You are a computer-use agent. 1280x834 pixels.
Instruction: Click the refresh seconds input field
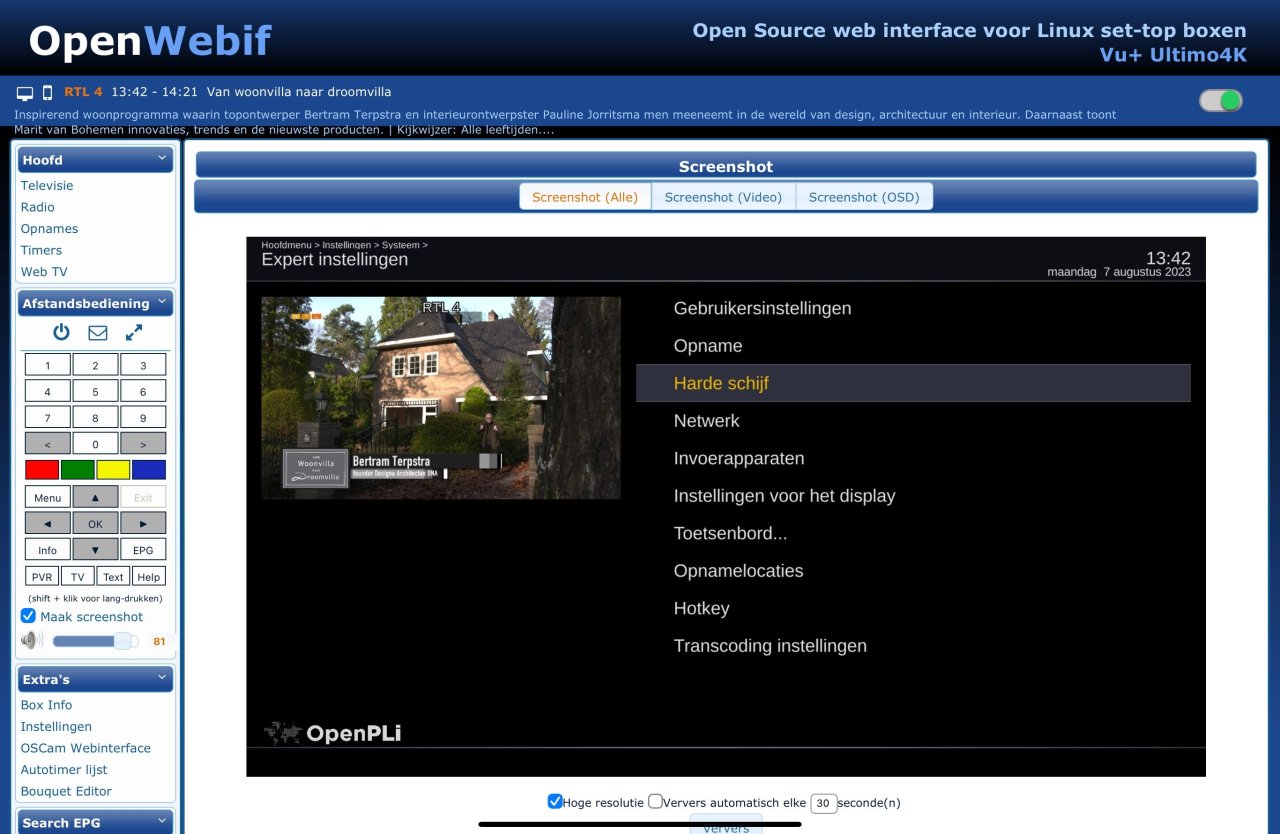pos(823,803)
